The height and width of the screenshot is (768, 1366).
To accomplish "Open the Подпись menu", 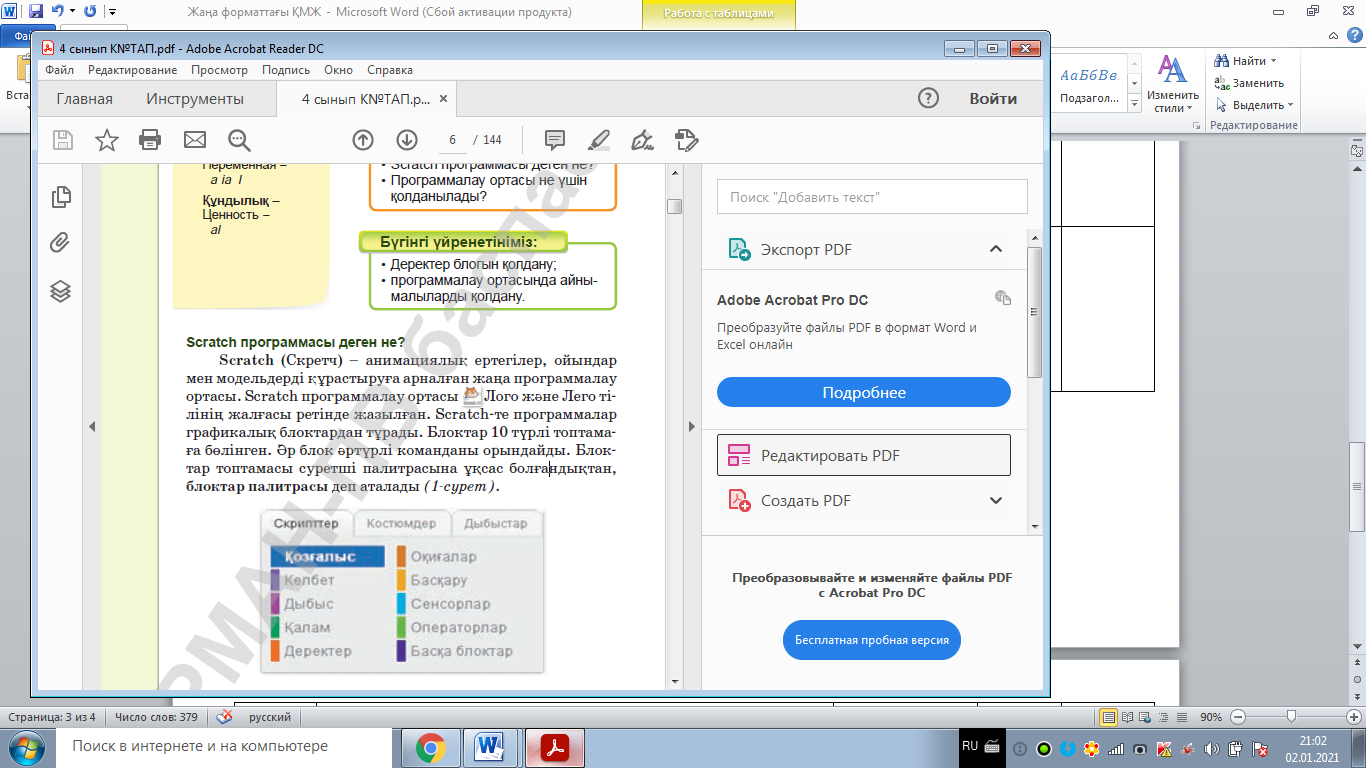I will click(x=286, y=70).
